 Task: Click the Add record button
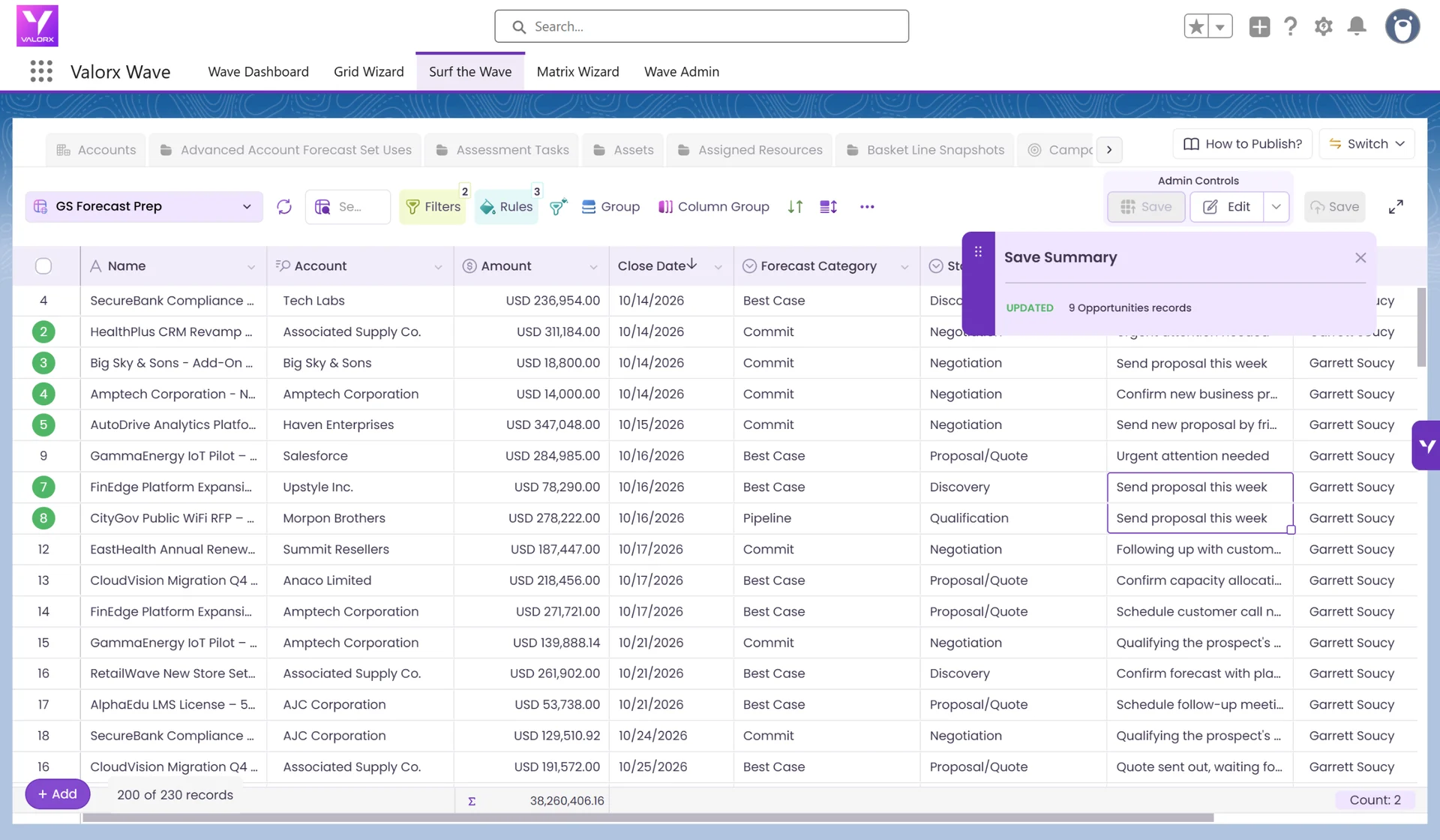pos(58,794)
